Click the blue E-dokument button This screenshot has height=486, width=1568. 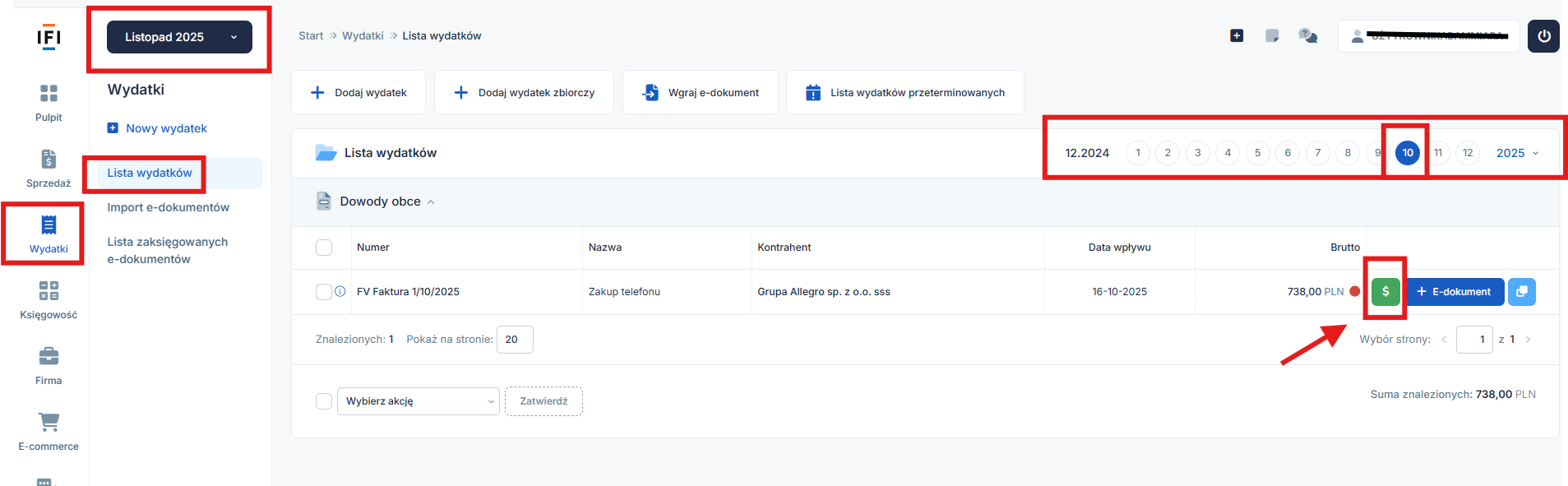[x=1454, y=292]
